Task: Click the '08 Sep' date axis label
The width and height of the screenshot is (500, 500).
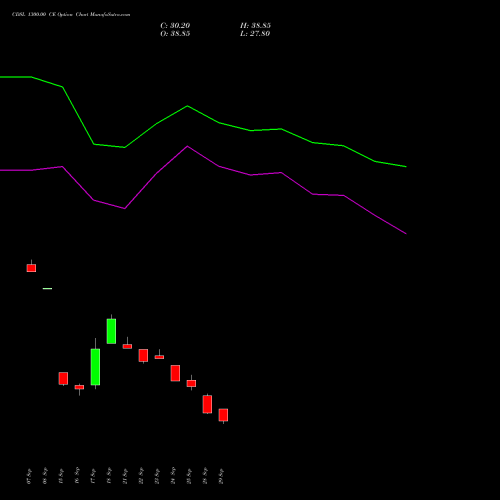Action: click(x=45, y=476)
